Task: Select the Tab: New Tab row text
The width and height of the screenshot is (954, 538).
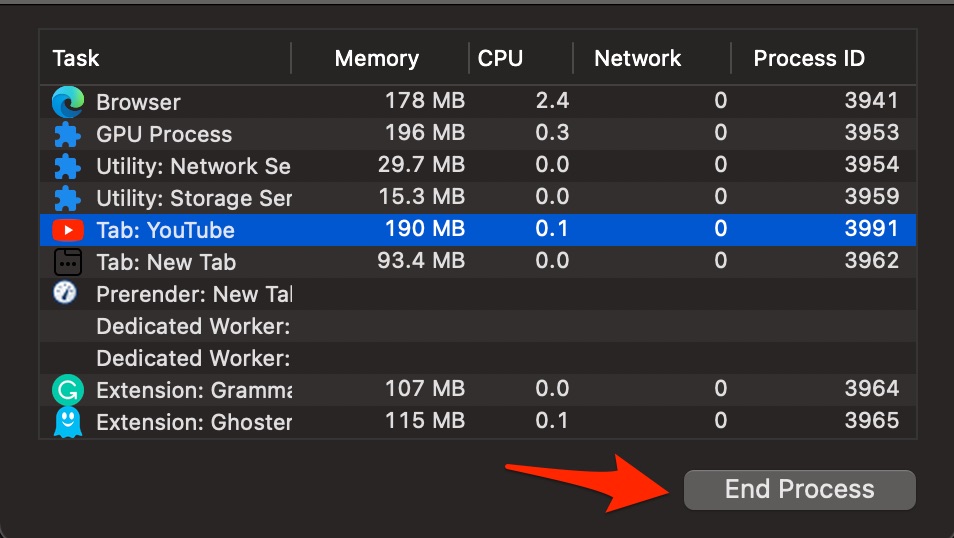Action: (x=166, y=262)
